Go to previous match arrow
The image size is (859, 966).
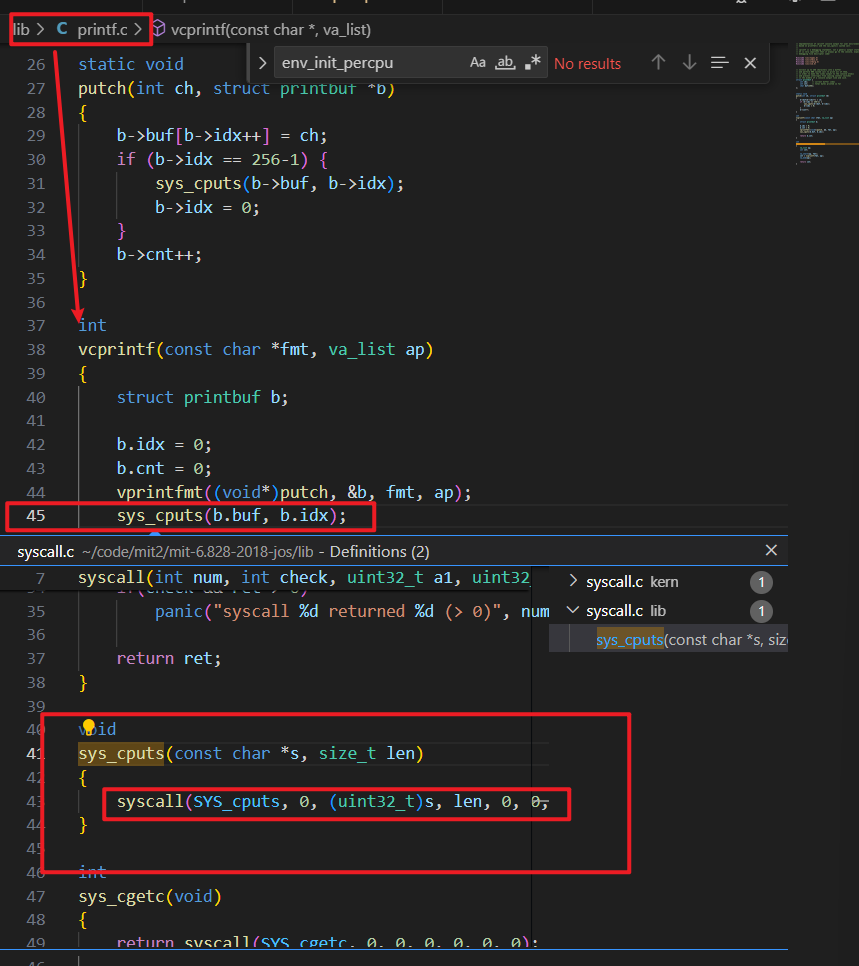(658, 63)
